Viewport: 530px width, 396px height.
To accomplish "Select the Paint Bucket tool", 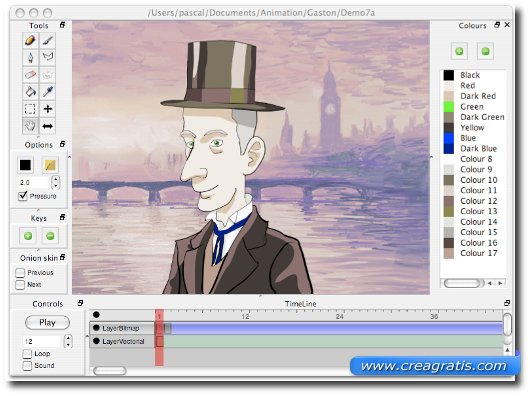I will (30, 92).
